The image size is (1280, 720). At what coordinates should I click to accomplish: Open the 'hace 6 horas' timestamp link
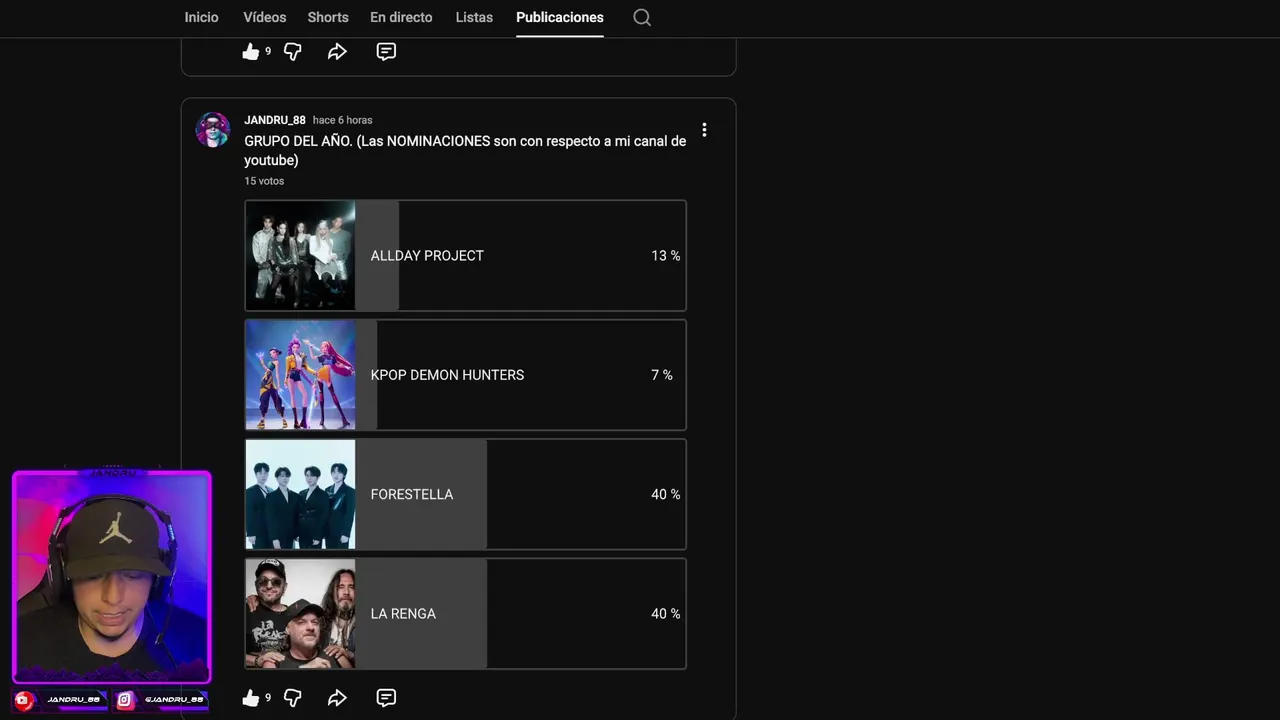pos(342,120)
